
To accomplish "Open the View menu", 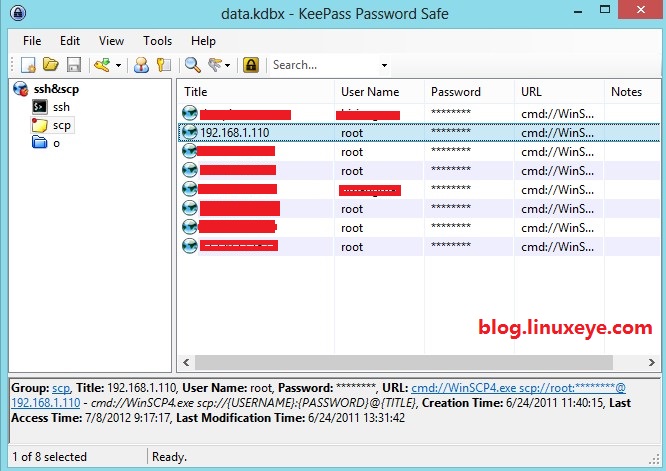I will [111, 41].
